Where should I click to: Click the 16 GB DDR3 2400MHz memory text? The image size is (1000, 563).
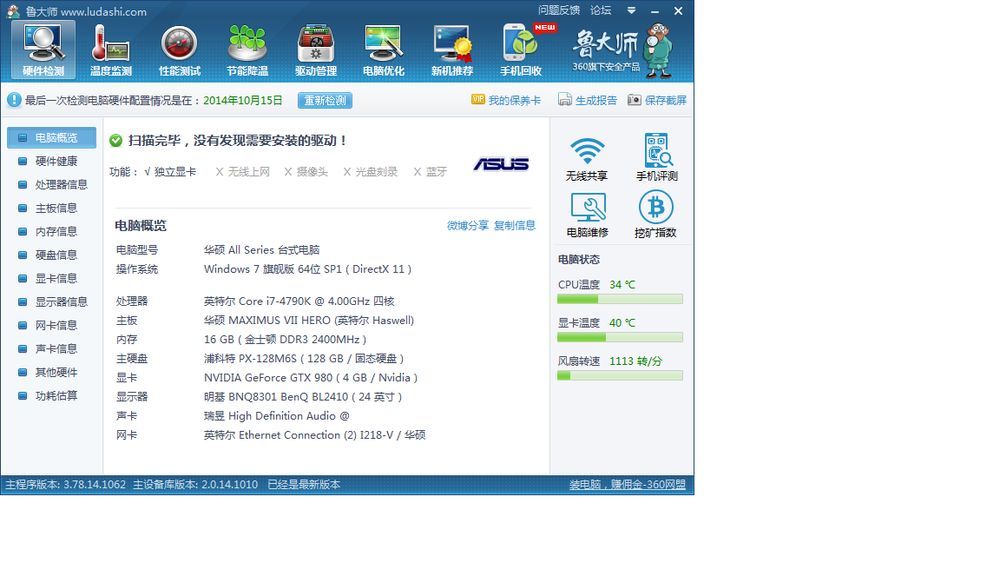coord(285,339)
